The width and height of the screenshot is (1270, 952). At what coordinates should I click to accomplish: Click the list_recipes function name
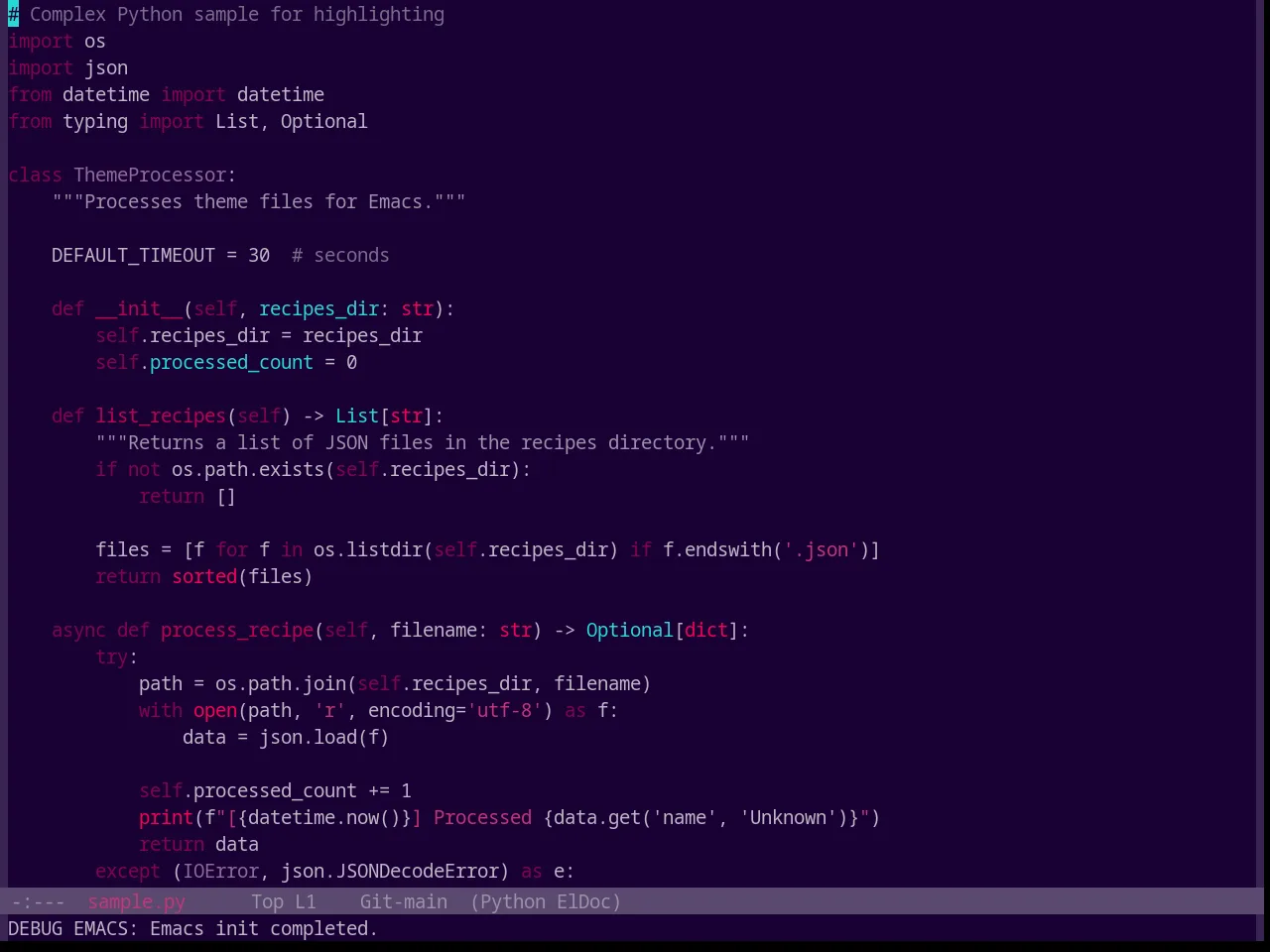click(x=161, y=416)
